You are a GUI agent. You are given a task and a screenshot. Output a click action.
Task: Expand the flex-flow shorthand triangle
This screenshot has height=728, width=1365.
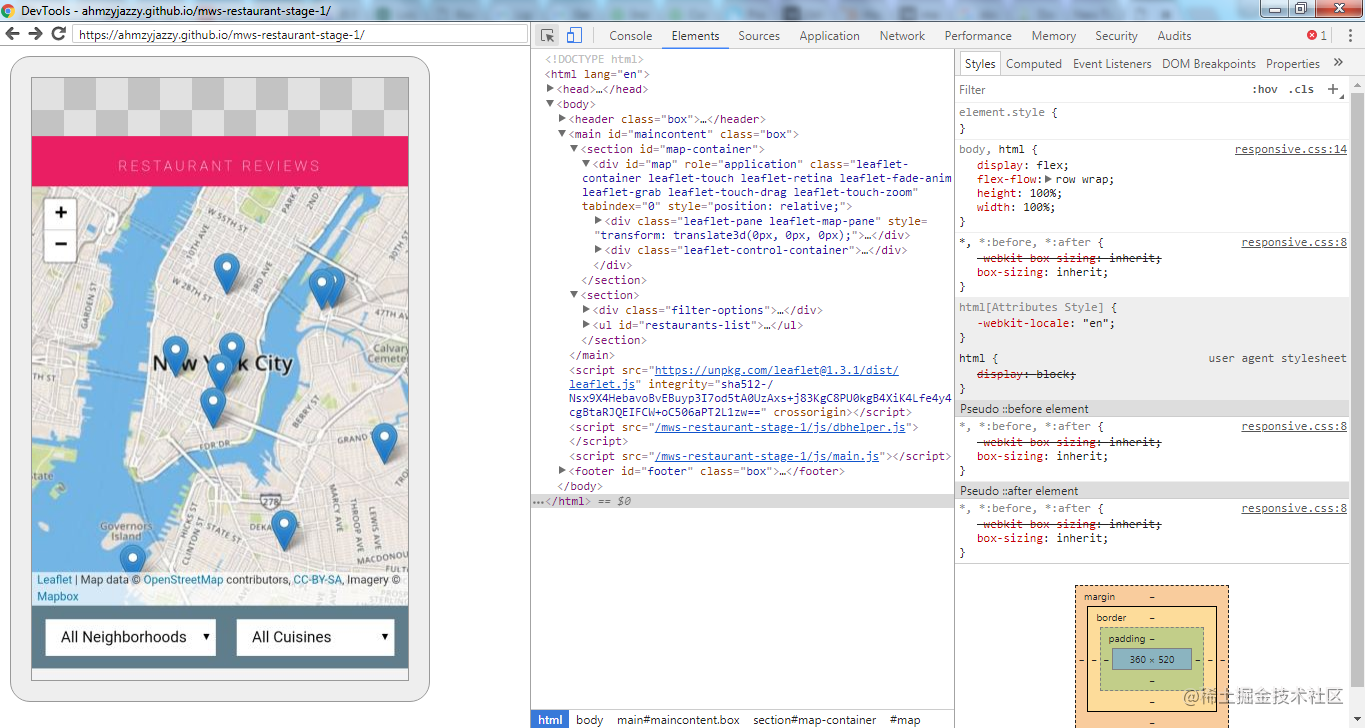click(x=1049, y=180)
